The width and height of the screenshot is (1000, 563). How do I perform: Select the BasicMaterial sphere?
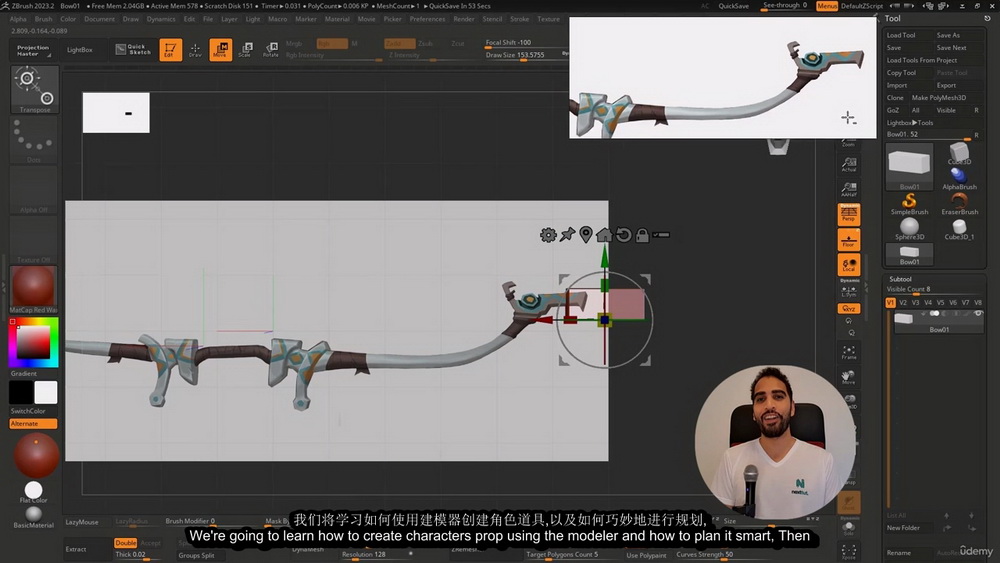[33, 516]
